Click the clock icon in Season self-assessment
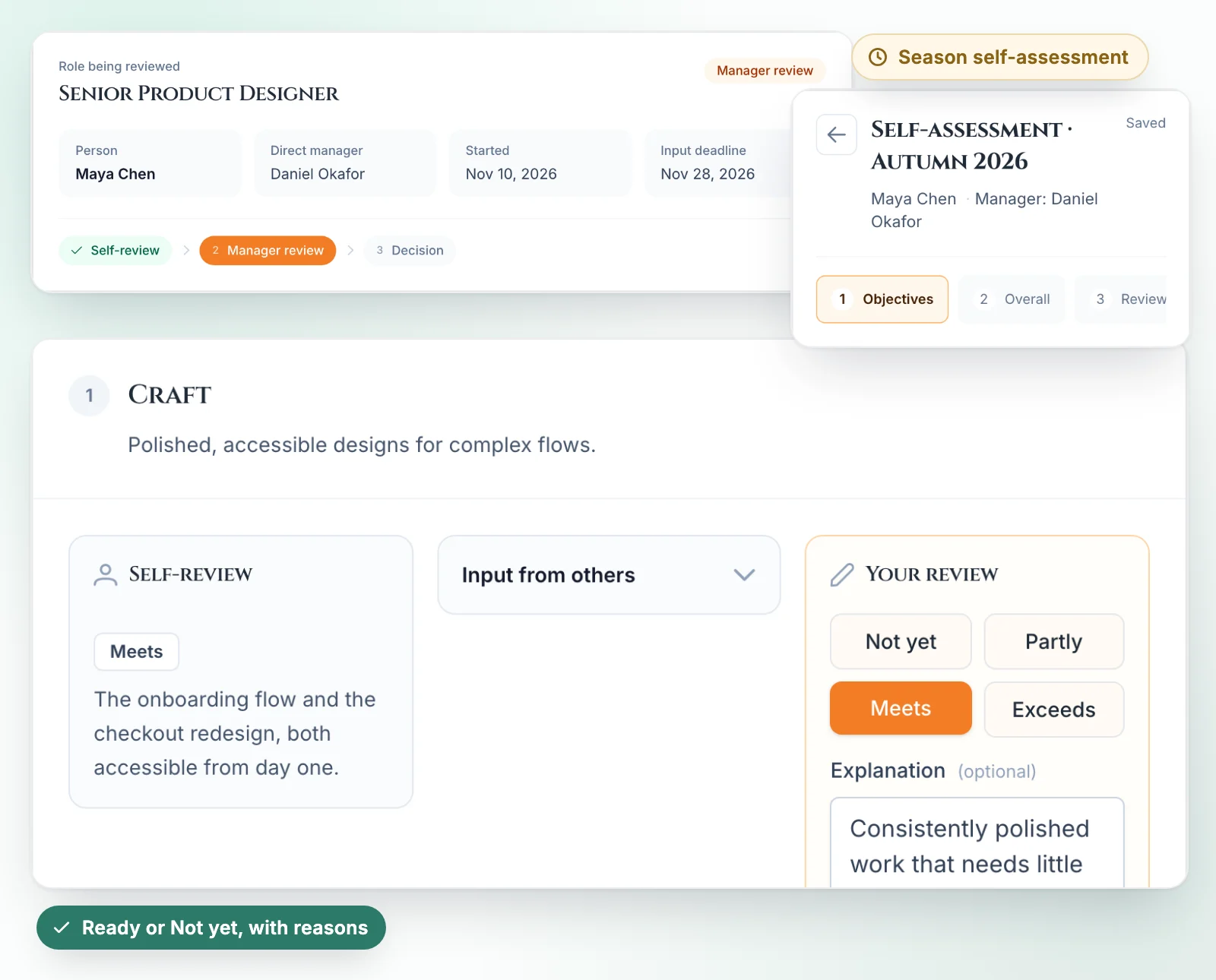The height and width of the screenshot is (980, 1216). 878,57
